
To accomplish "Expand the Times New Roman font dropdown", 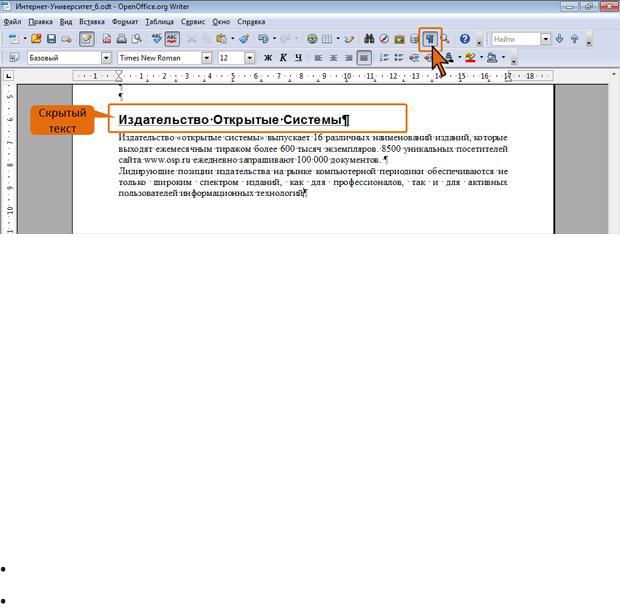I will (x=206, y=58).
